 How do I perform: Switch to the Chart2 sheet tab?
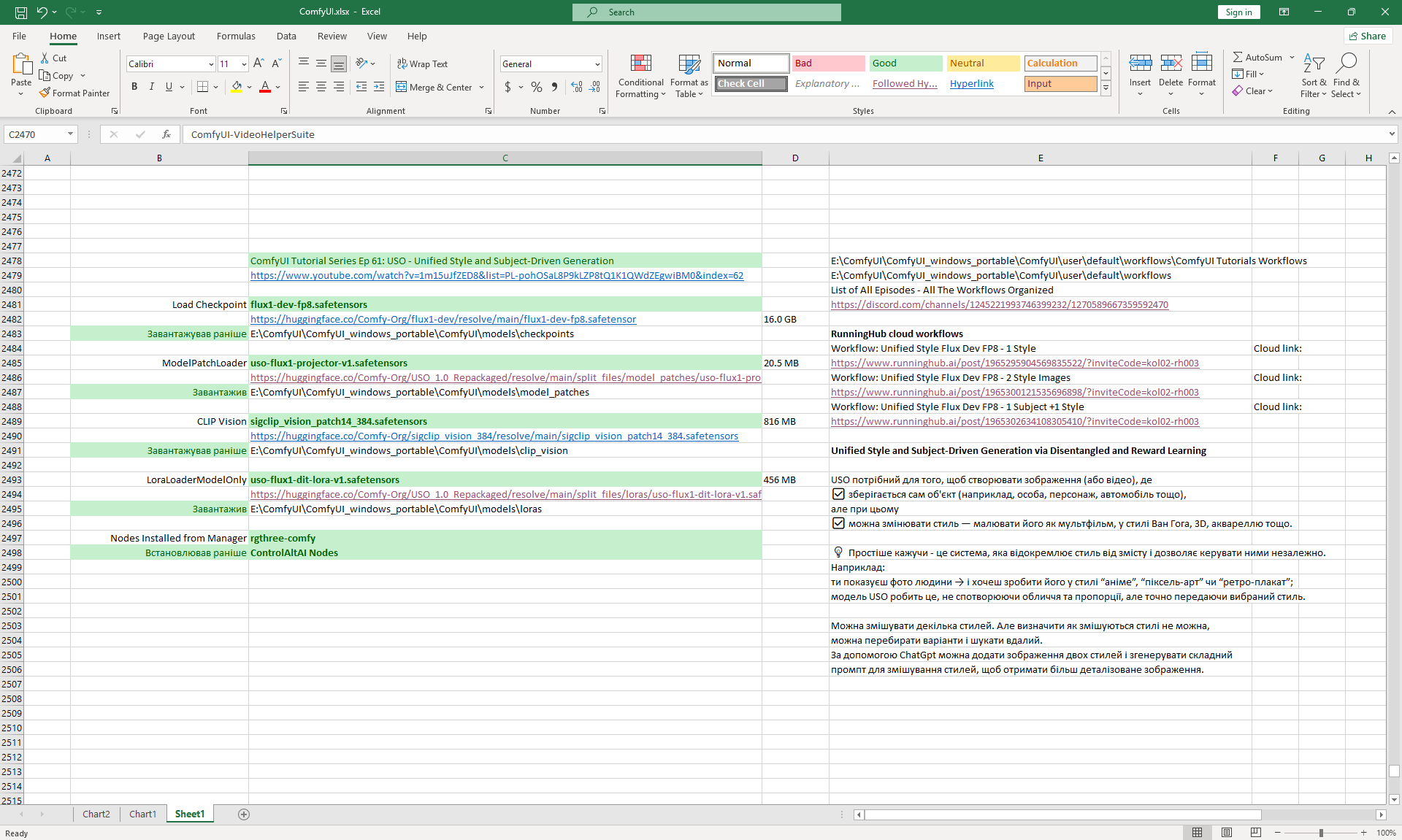point(96,814)
